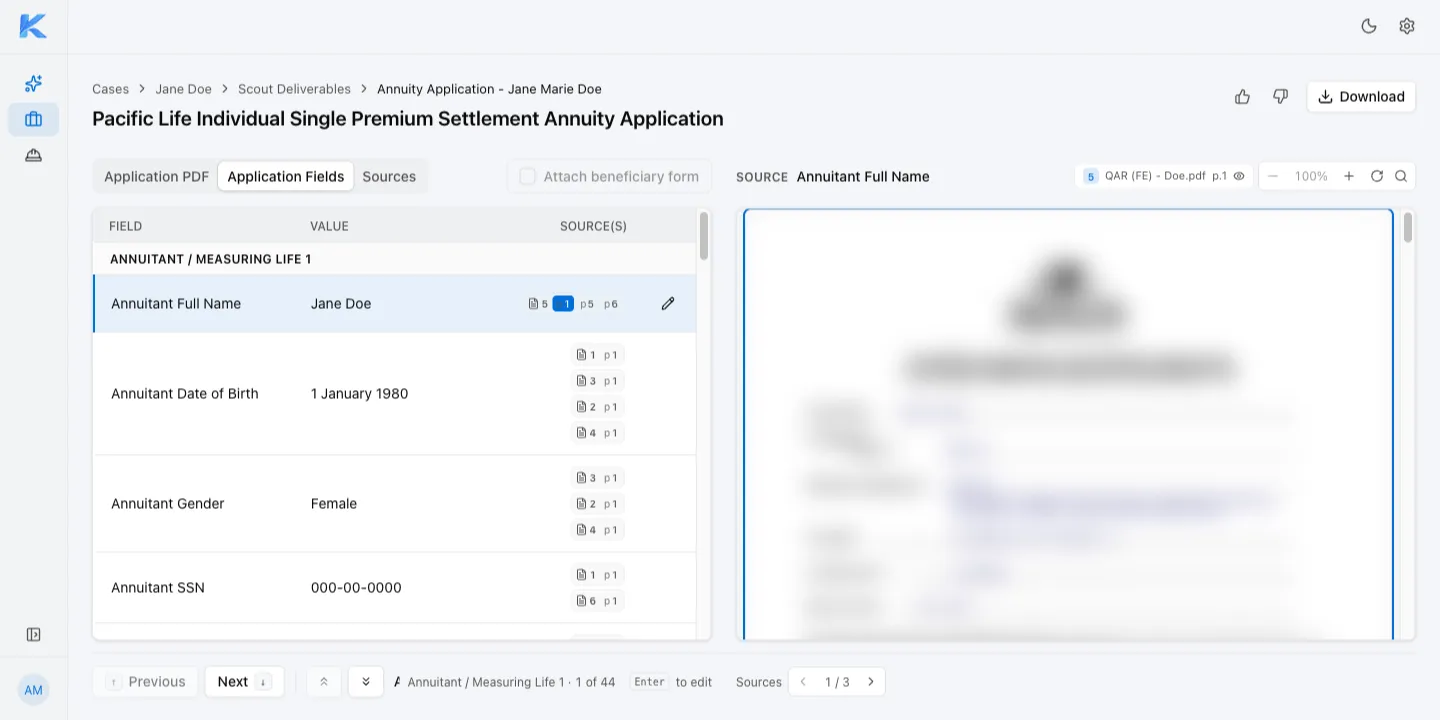Go to next source chevron
The height and width of the screenshot is (720, 1440).
(x=871, y=682)
